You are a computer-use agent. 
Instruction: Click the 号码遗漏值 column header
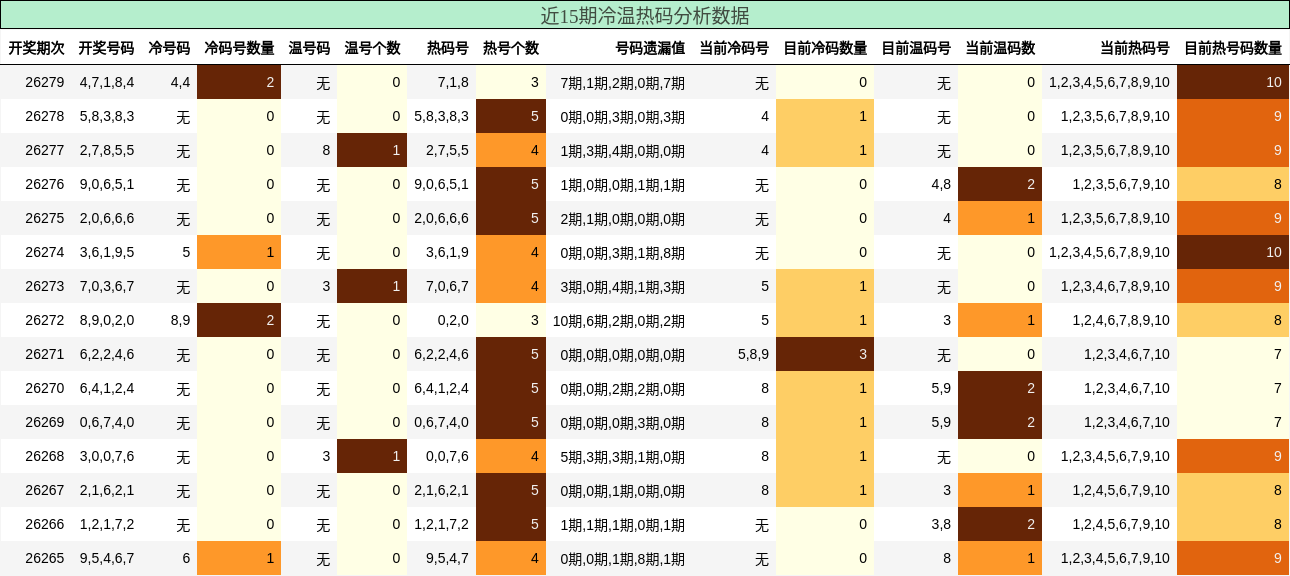tap(650, 48)
